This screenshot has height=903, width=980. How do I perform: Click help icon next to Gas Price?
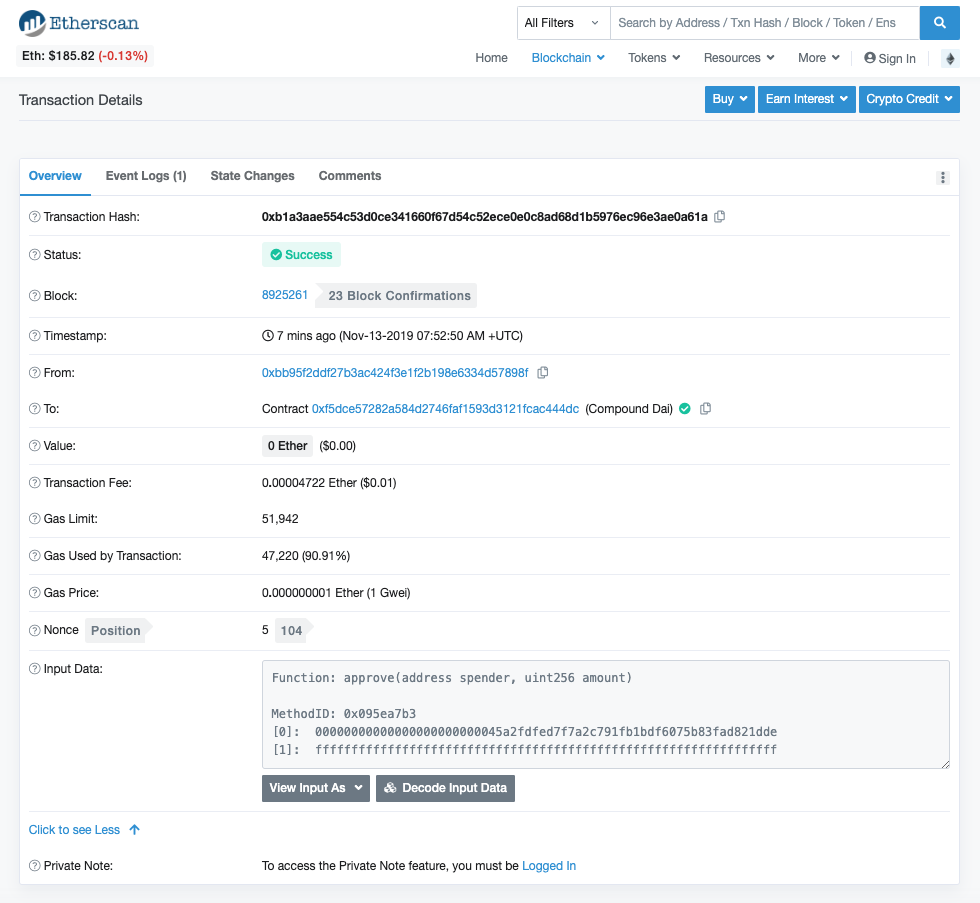coord(35,592)
